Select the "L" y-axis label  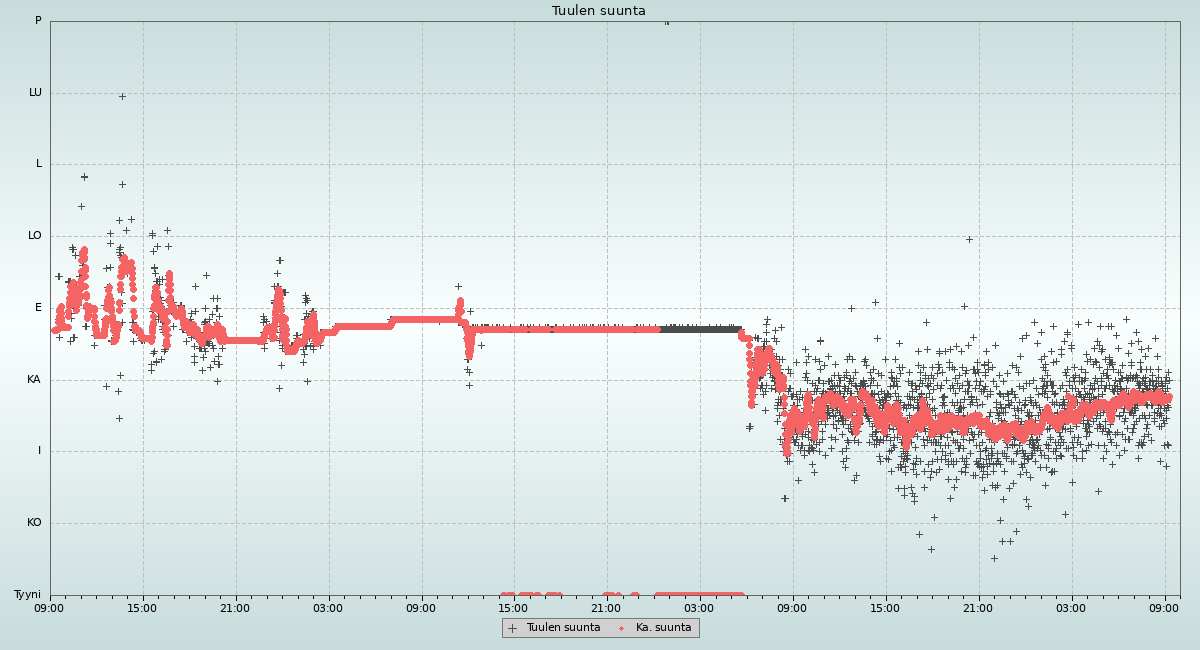39,164
